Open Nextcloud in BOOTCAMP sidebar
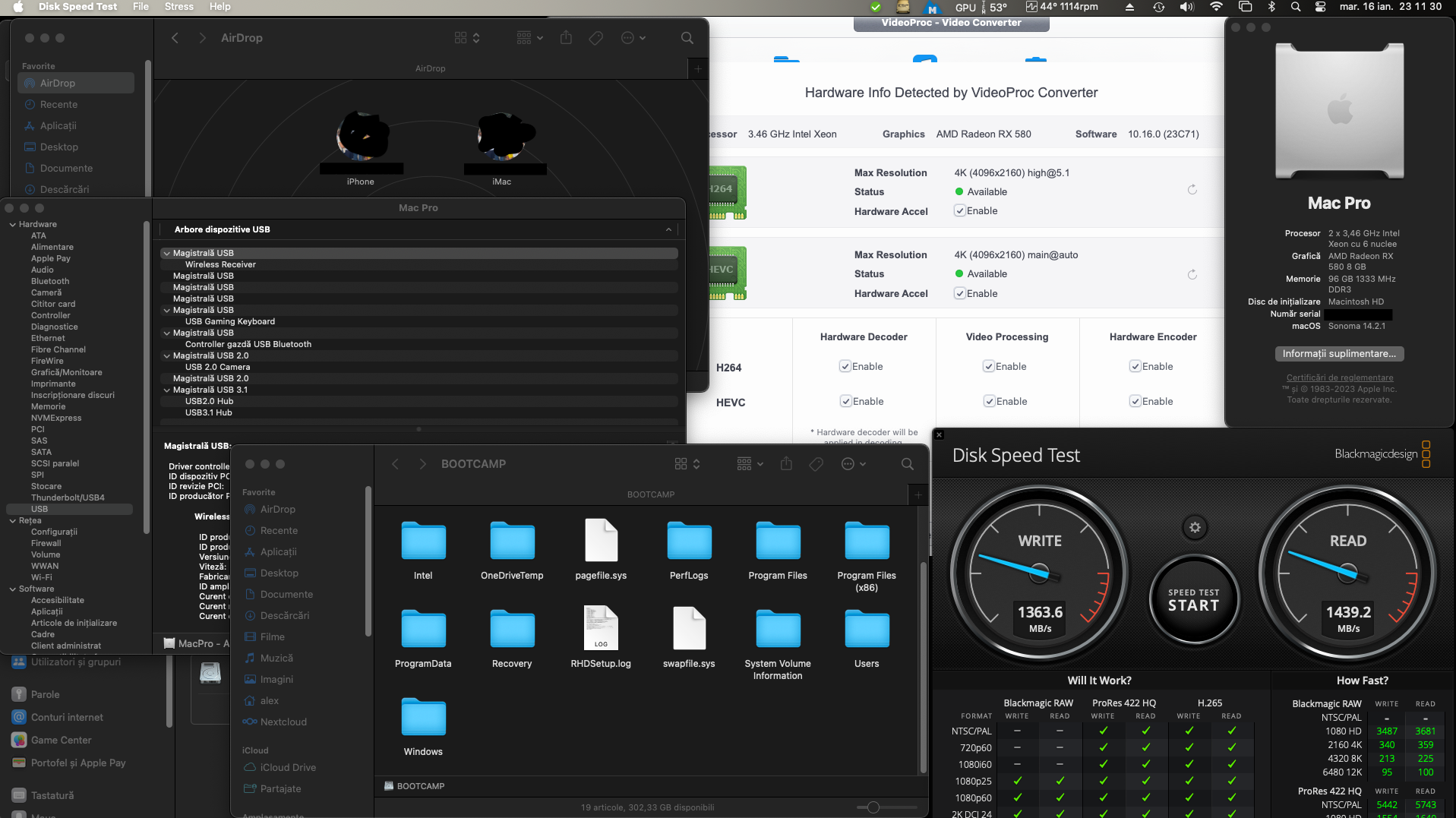This screenshot has height=818, width=1456. [283, 722]
